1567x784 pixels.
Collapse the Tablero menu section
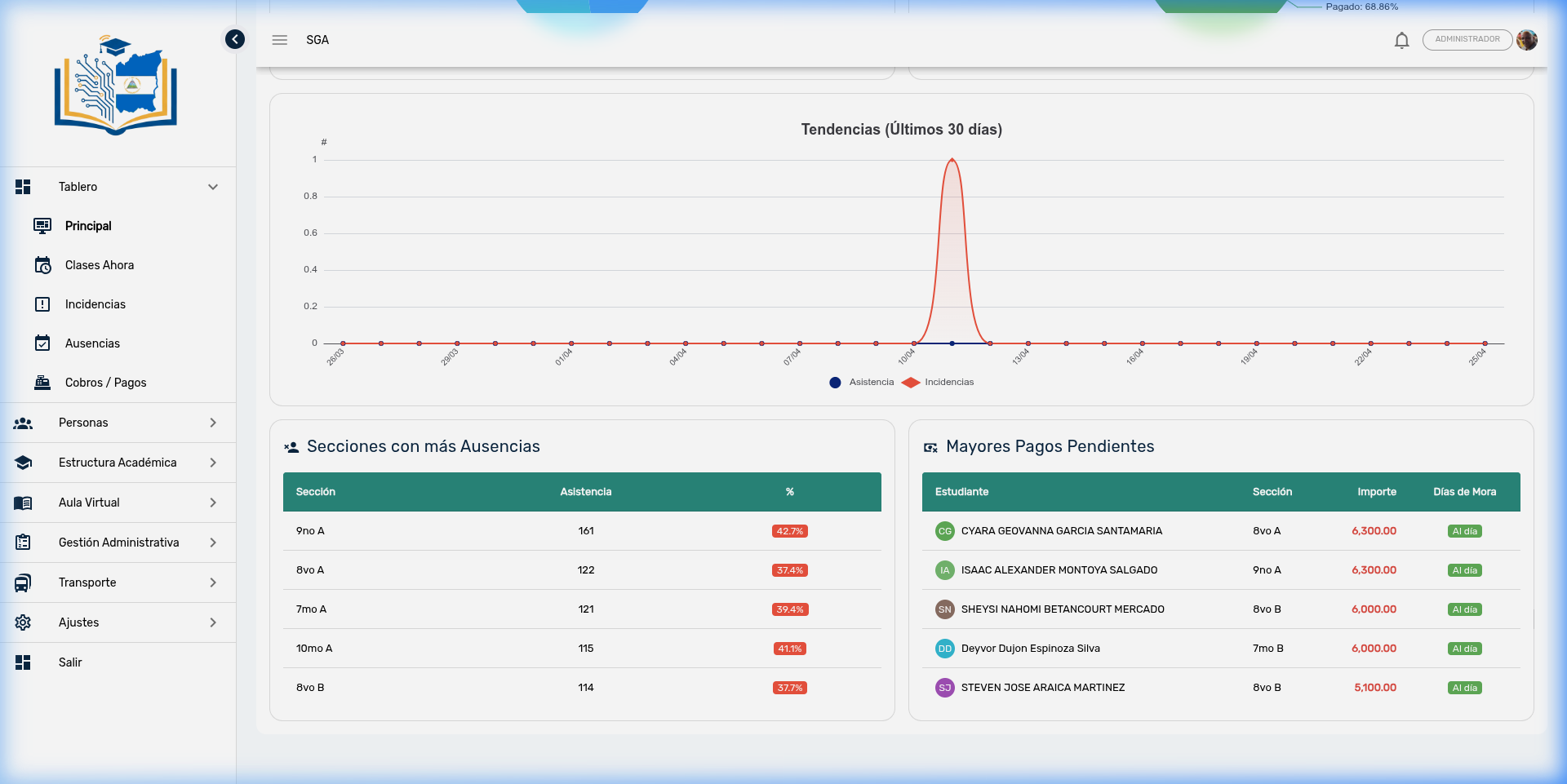tap(213, 187)
